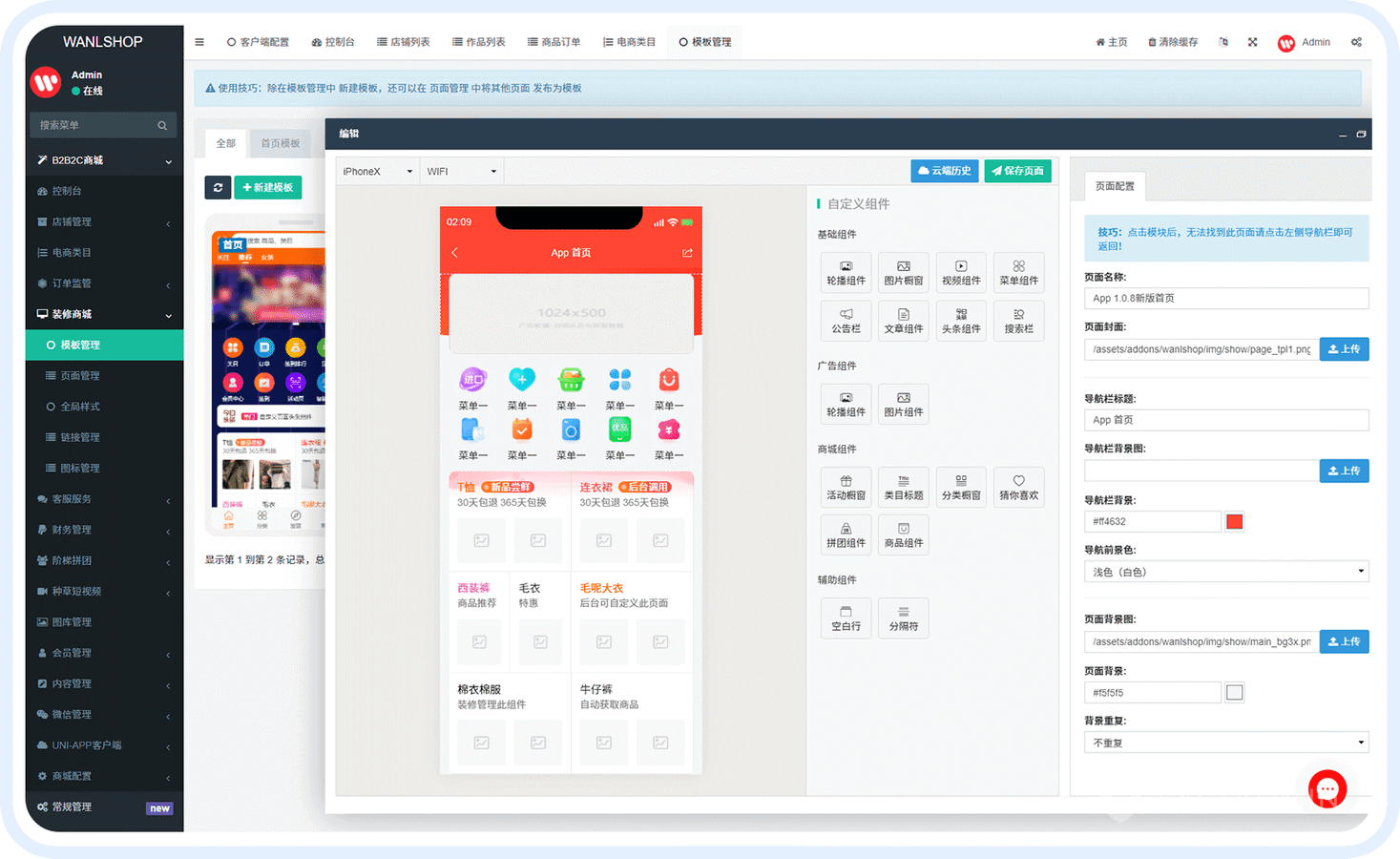Viewport: 1400px width, 859px height.
Task: Select the 拼团组件 group-buy component
Action: tap(846, 534)
